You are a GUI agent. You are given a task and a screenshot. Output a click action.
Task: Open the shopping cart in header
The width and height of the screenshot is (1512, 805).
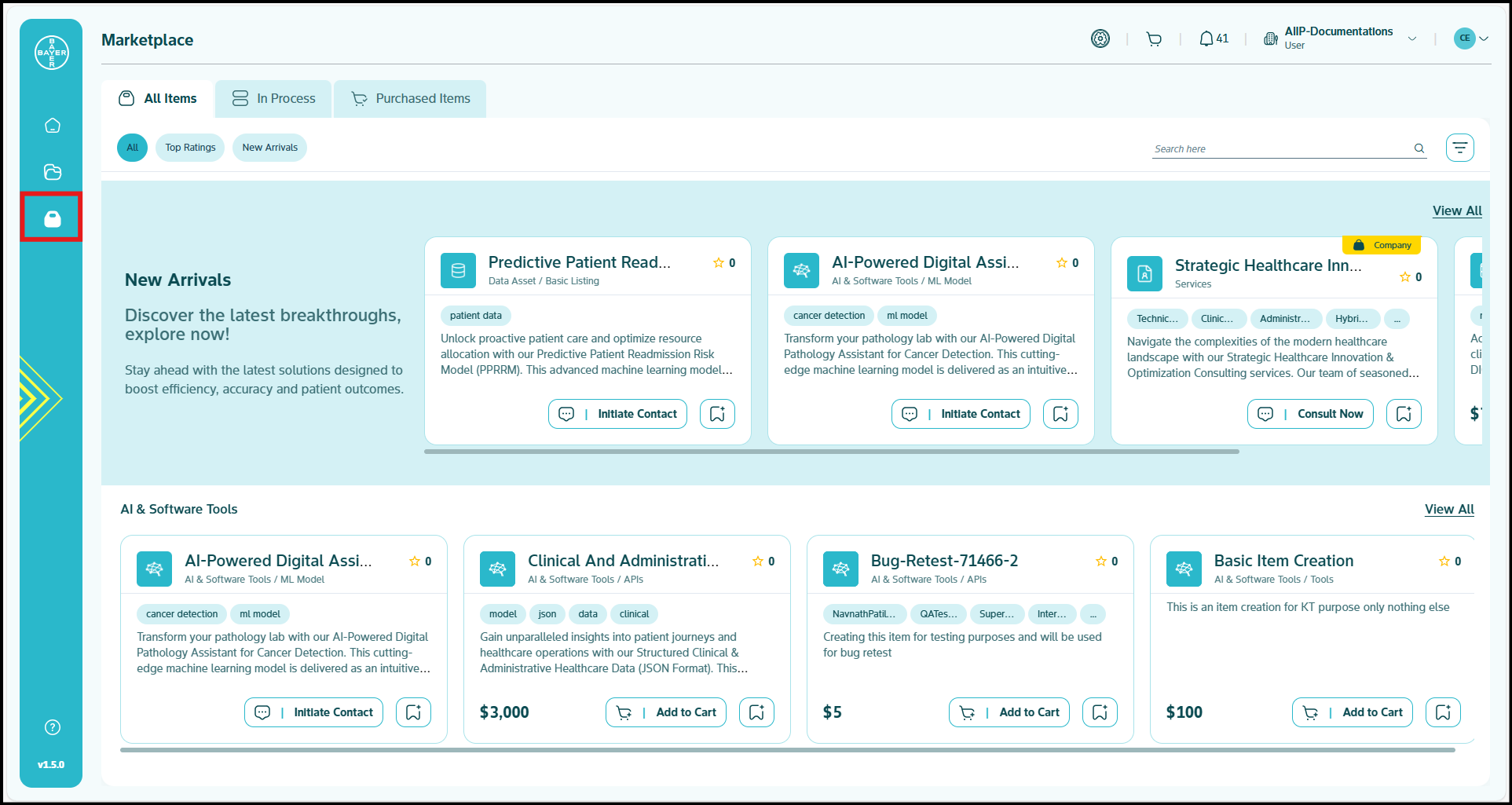pyautogui.click(x=1153, y=38)
